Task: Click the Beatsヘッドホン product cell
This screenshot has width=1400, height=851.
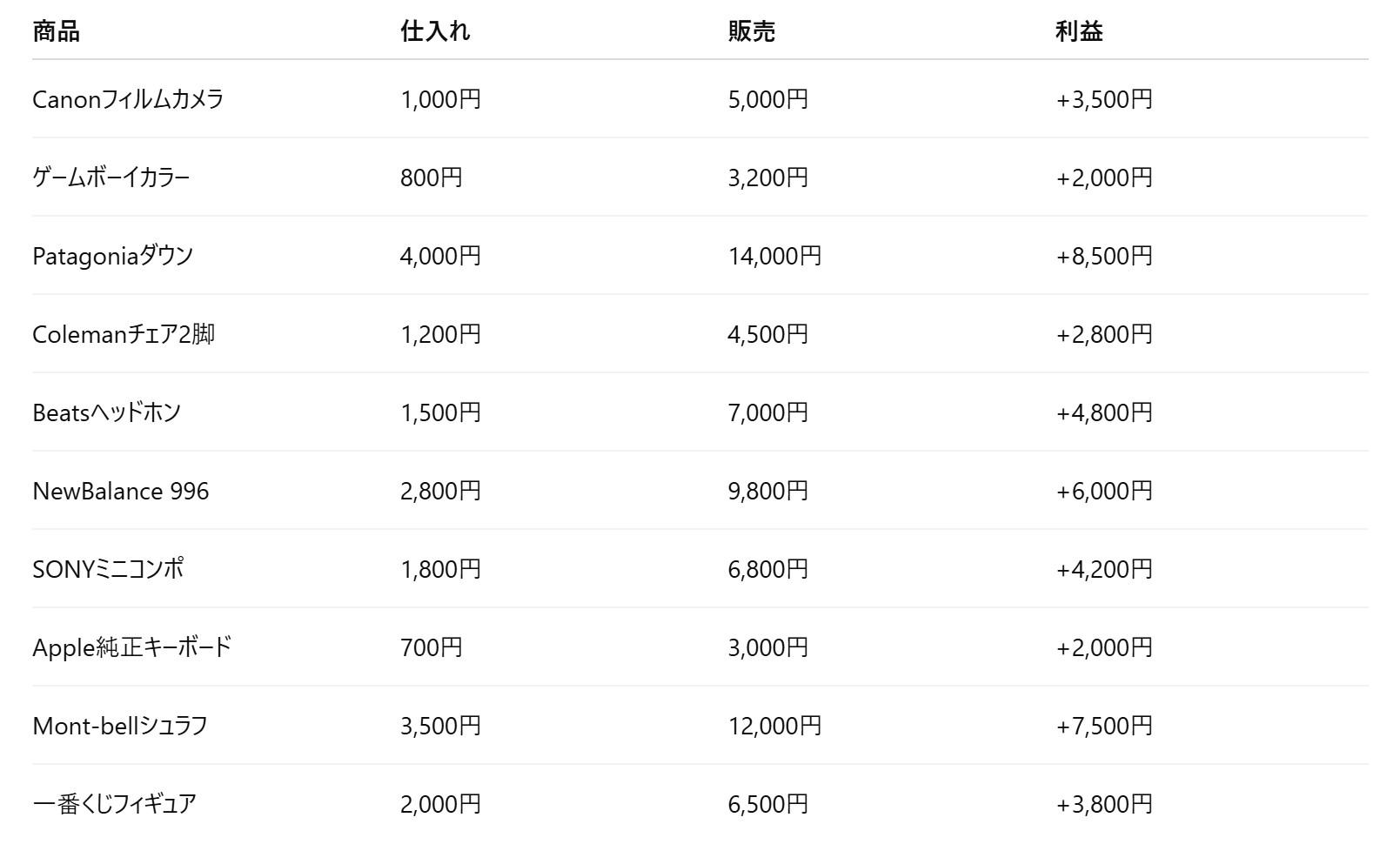Action: pos(107,412)
